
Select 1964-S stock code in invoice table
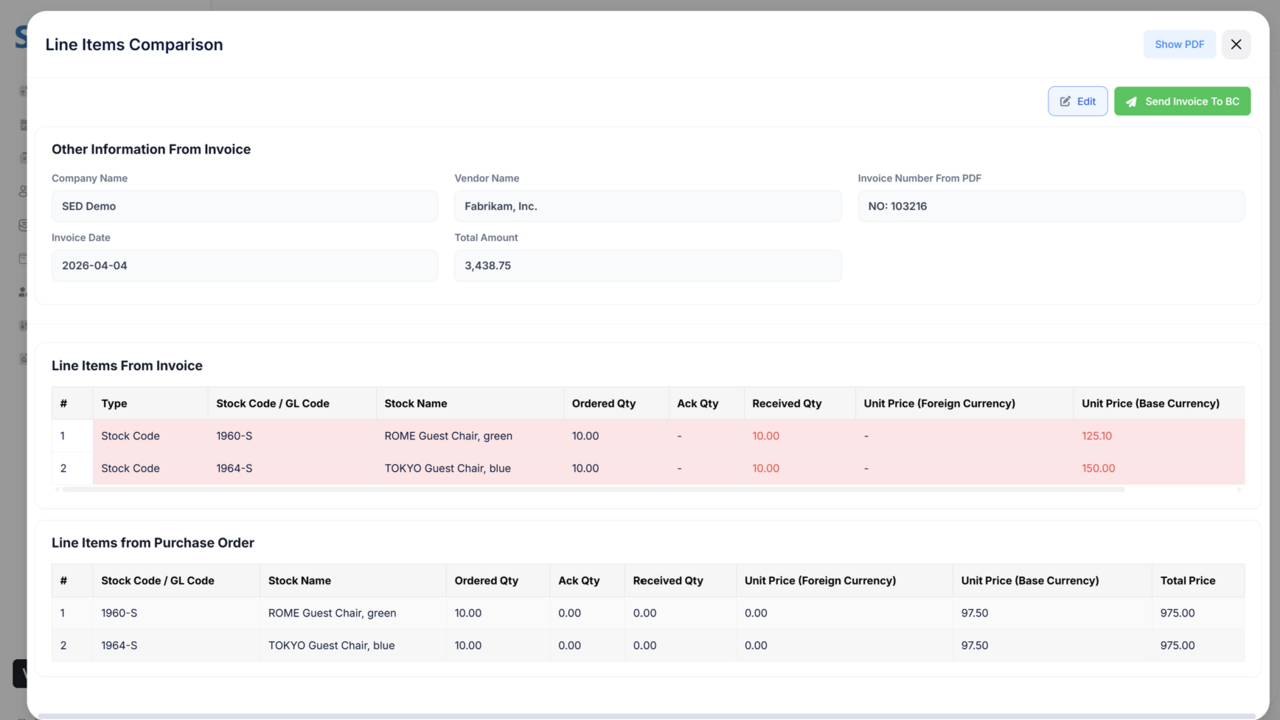(x=234, y=468)
